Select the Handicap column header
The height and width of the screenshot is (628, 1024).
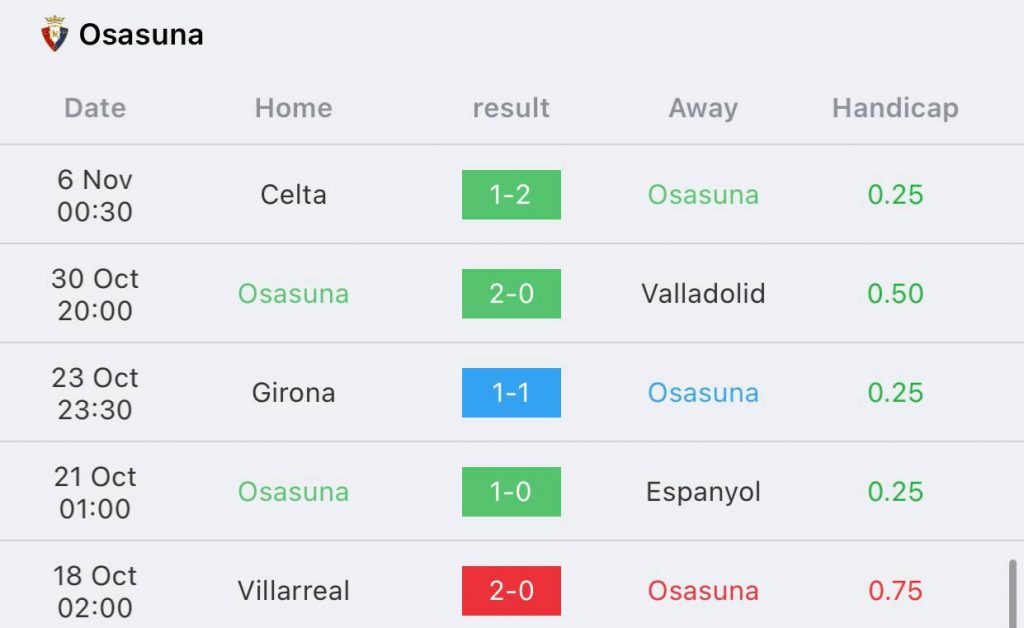pos(895,108)
